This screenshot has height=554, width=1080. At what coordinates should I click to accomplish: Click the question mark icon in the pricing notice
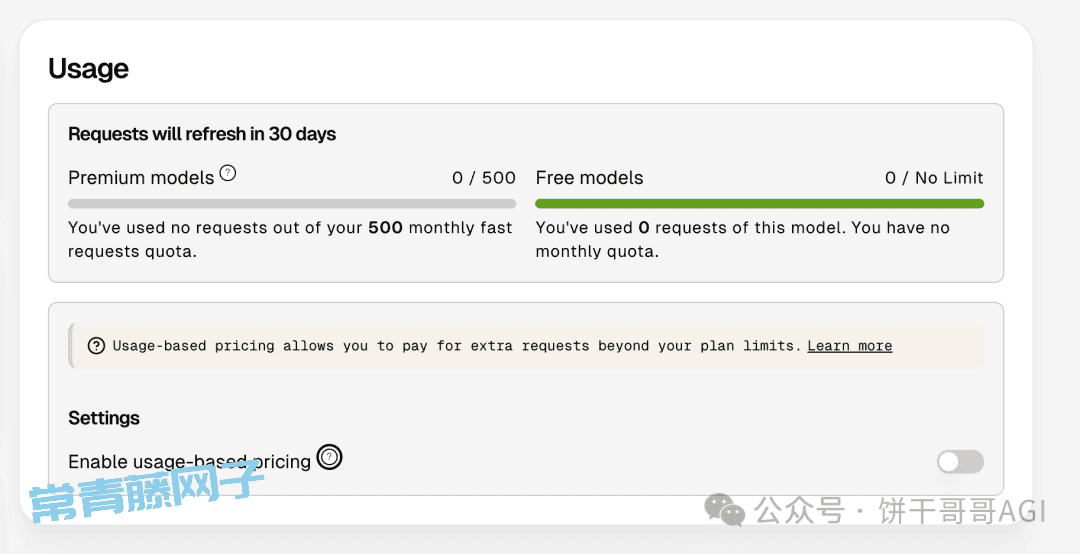(x=96, y=346)
